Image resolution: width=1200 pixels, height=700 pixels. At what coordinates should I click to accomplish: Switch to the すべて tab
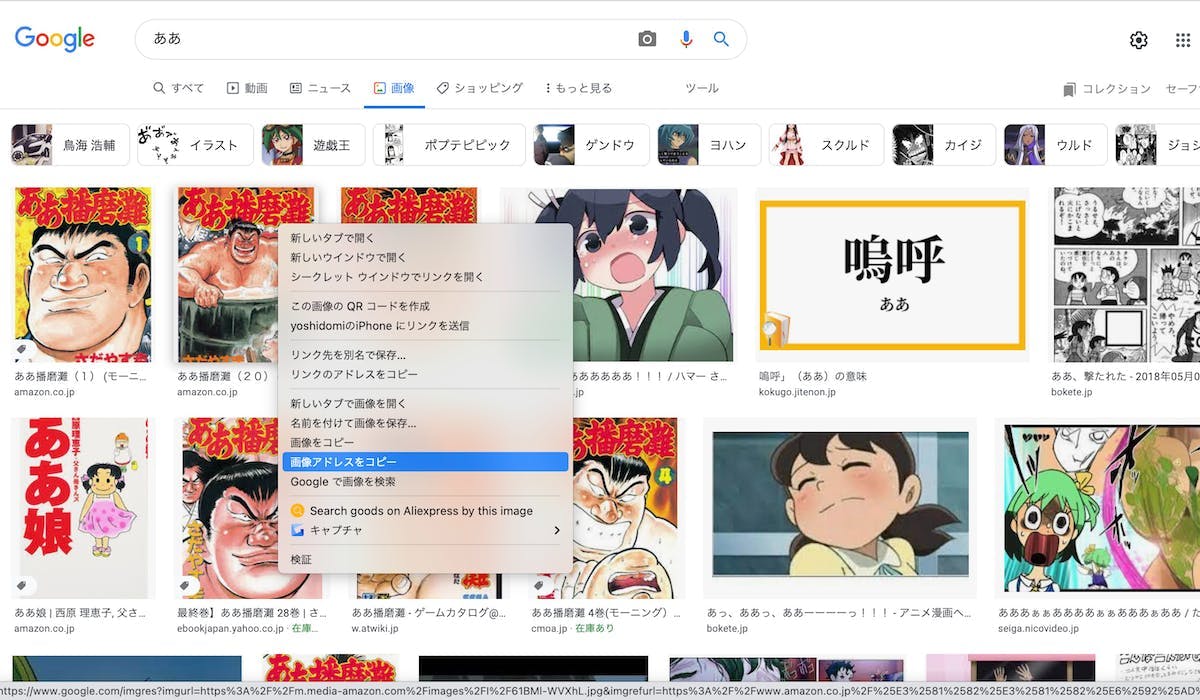coord(179,88)
